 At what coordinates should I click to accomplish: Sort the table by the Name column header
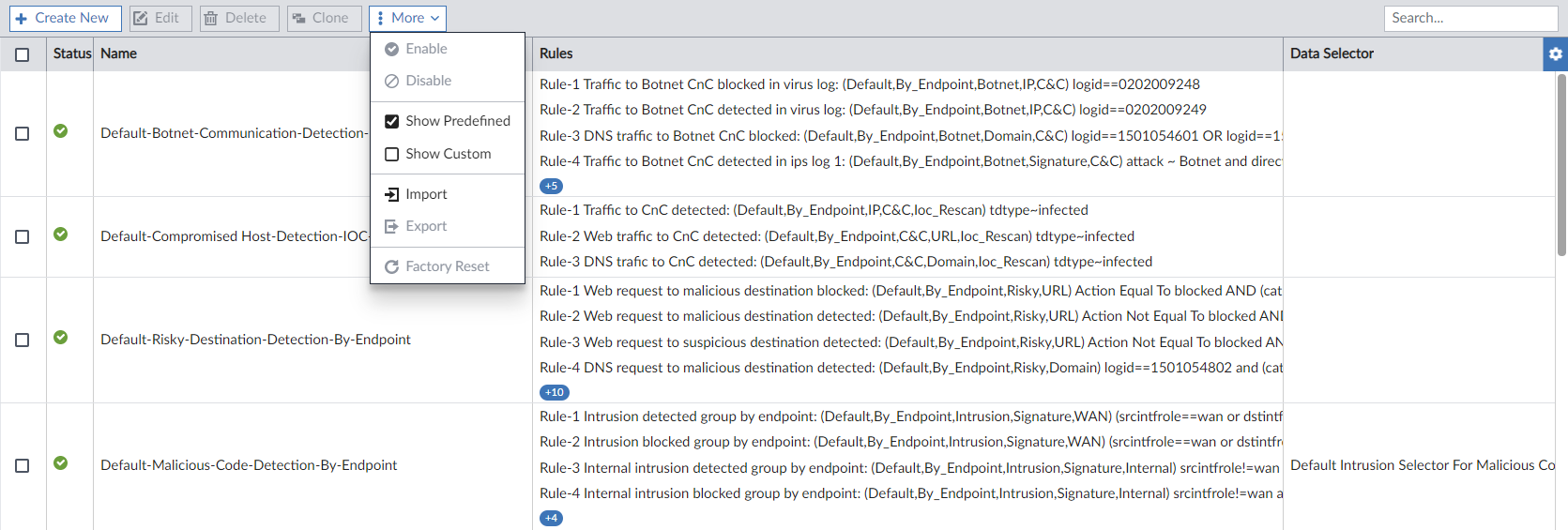(x=119, y=53)
